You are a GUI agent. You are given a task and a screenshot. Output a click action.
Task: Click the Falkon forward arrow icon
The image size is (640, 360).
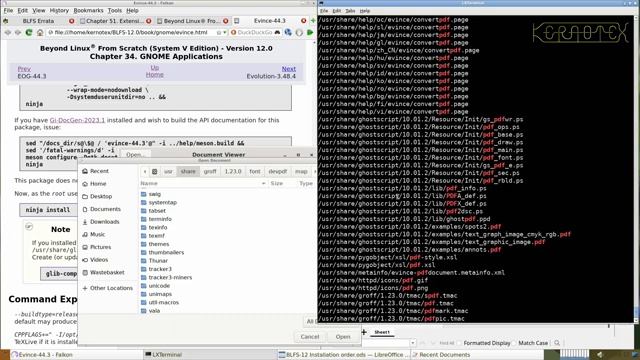pyautogui.click(x=18, y=32)
